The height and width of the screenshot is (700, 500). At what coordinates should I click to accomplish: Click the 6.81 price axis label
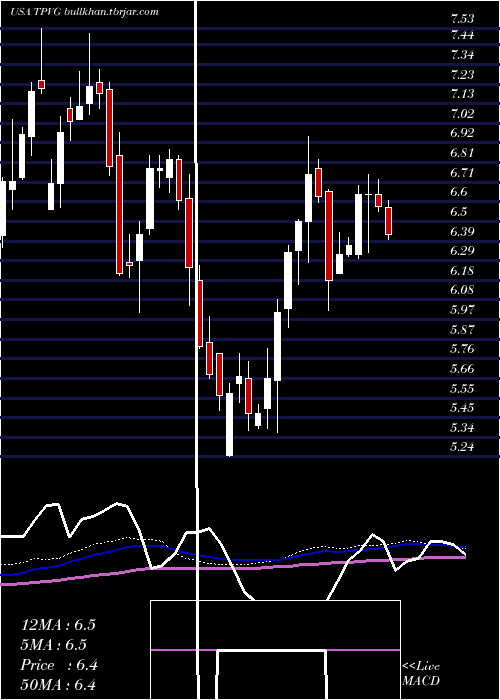click(x=462, y=153)
